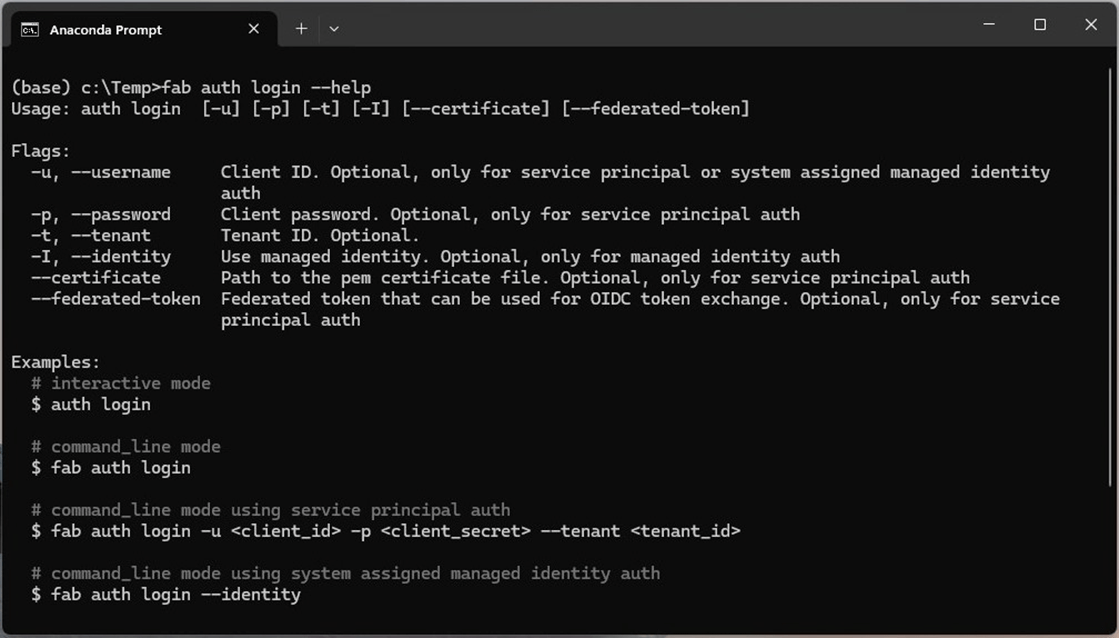The width and height of the screenshot is (1119, 638).
Task: Click the 'Usage: auth login' line
Action: point(96,108)
